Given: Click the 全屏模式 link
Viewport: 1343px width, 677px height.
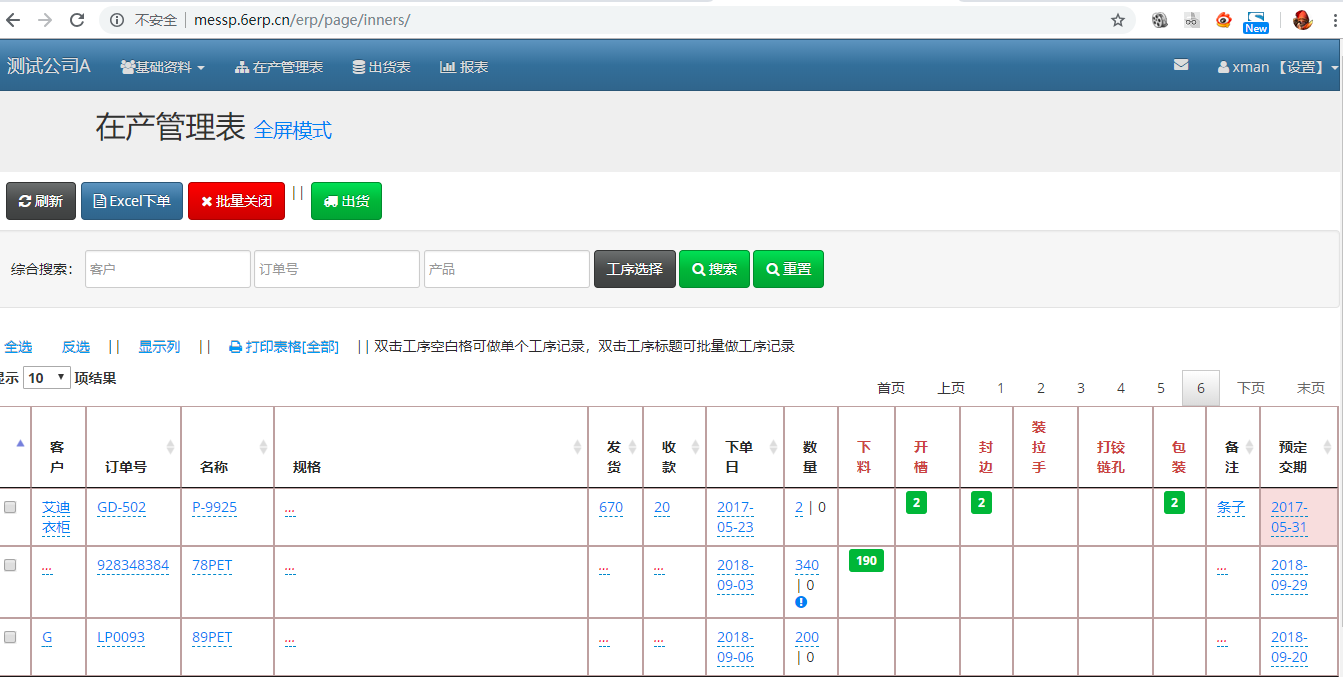Looking at the screenshot, I should [293, 130].
